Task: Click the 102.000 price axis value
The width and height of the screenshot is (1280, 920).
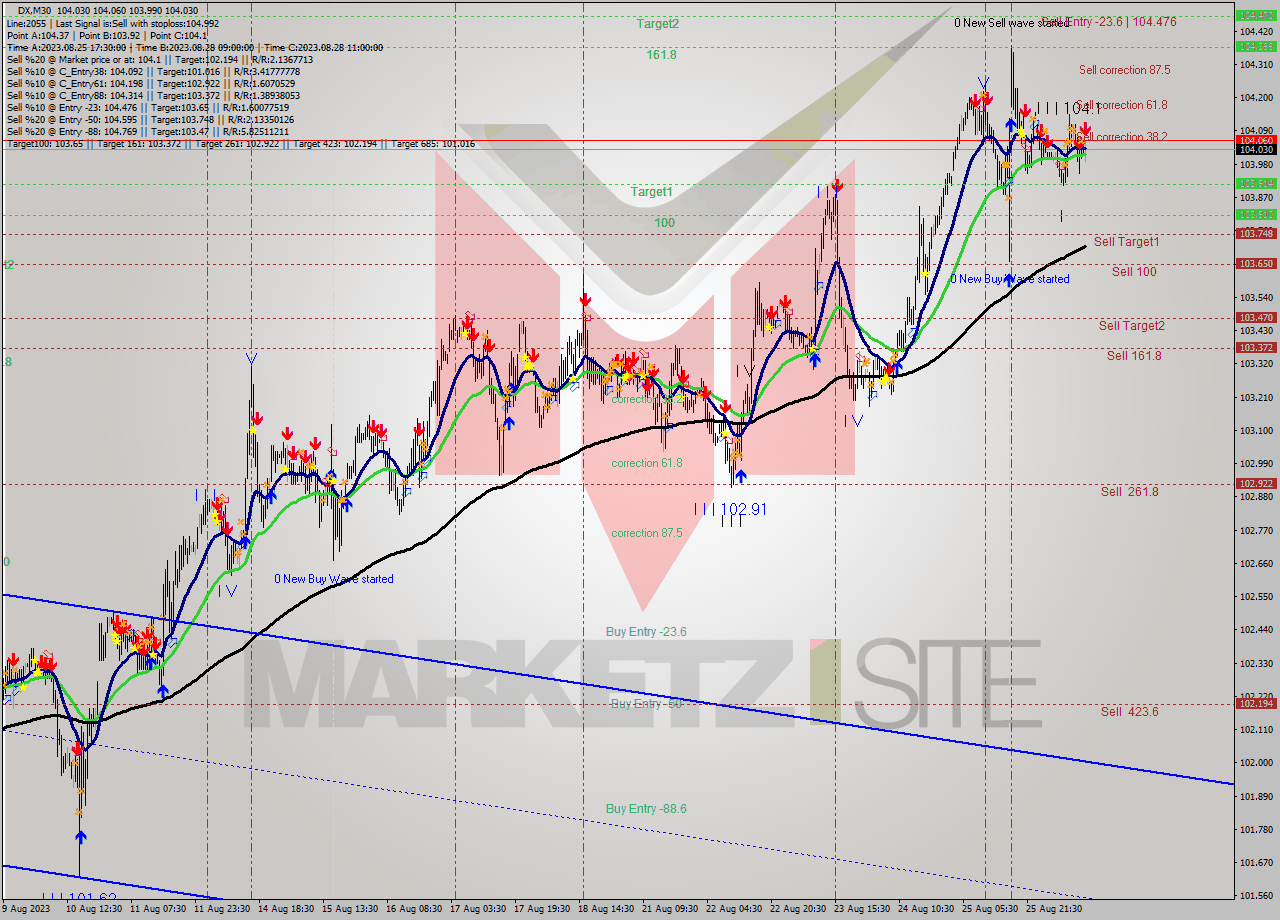Action: [1256, 763]
